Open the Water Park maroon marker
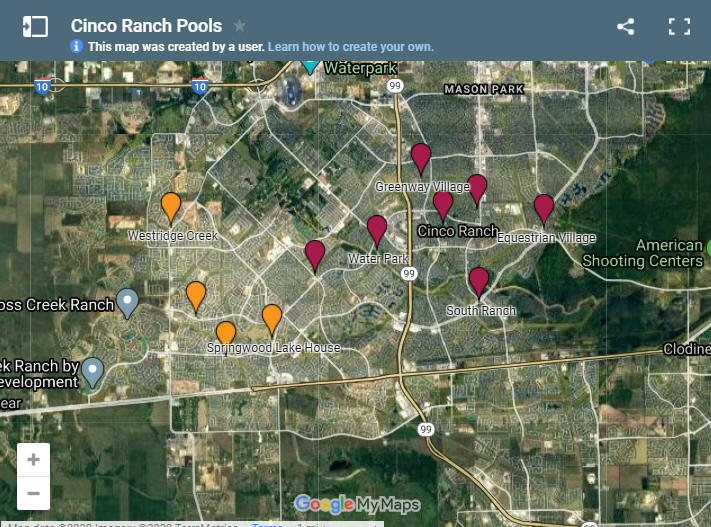This screenshot has height=527, width=711. coord(377,230)
